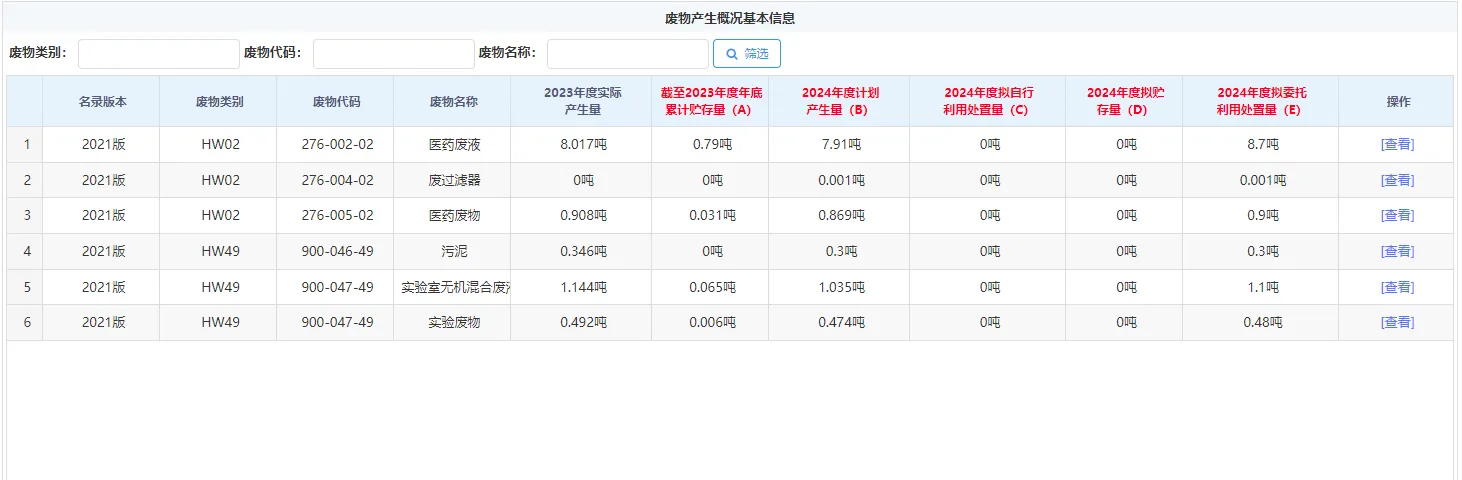This screenshot has height=480, width=1462.
Task: Click the 2024年度计划产生量（B） column header
Action: pyautogui.click(x=840, y=101)
